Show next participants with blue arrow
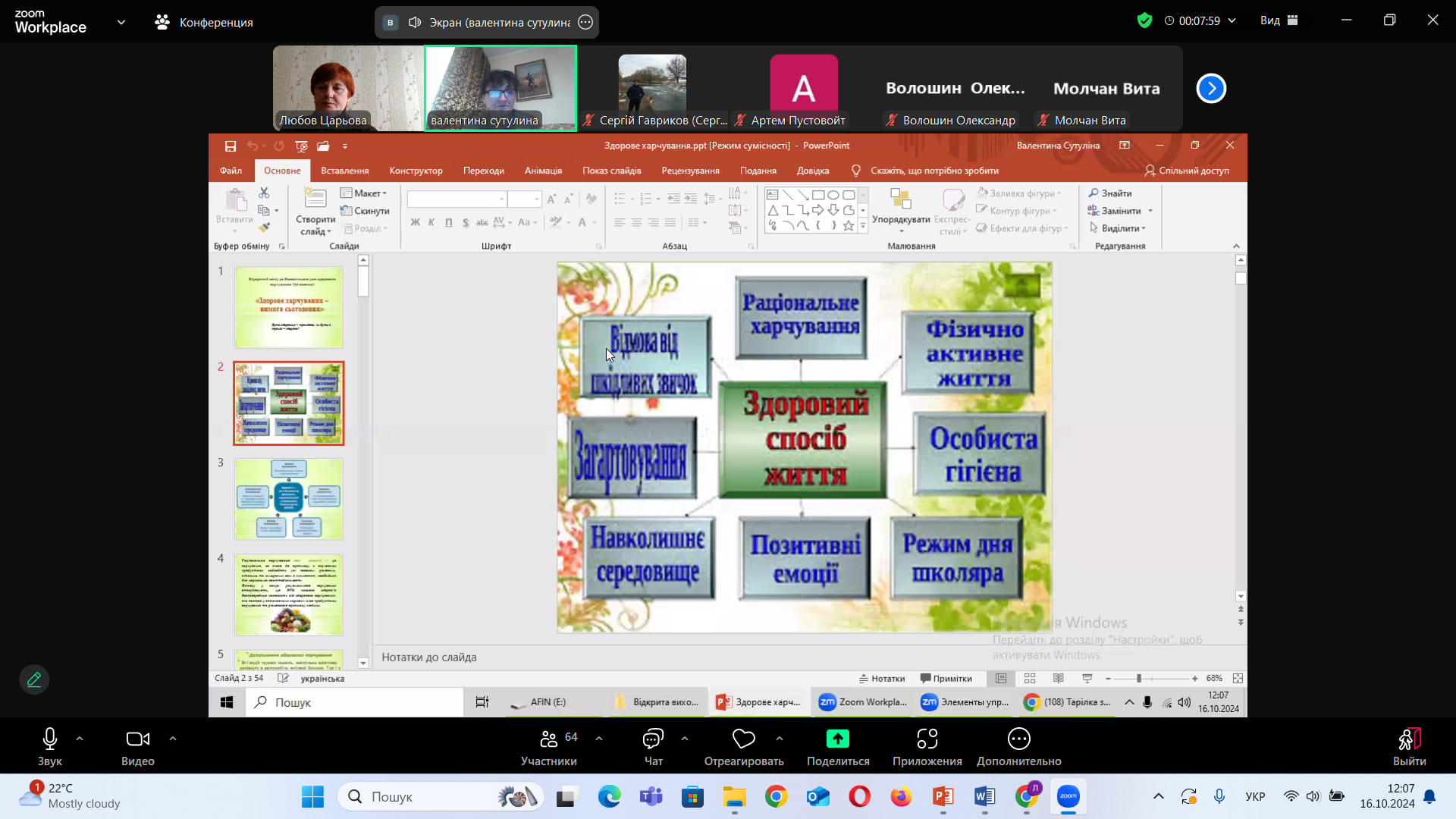Viewport: 1456px width, 819px height. pyautogui.click(x=1211, y=89)
